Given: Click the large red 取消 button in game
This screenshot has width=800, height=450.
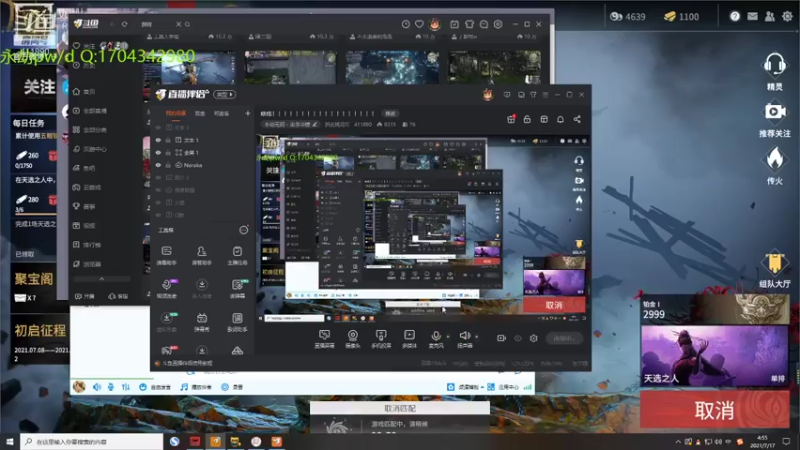Looking at the screenshot, I should (x=714, y=410).
